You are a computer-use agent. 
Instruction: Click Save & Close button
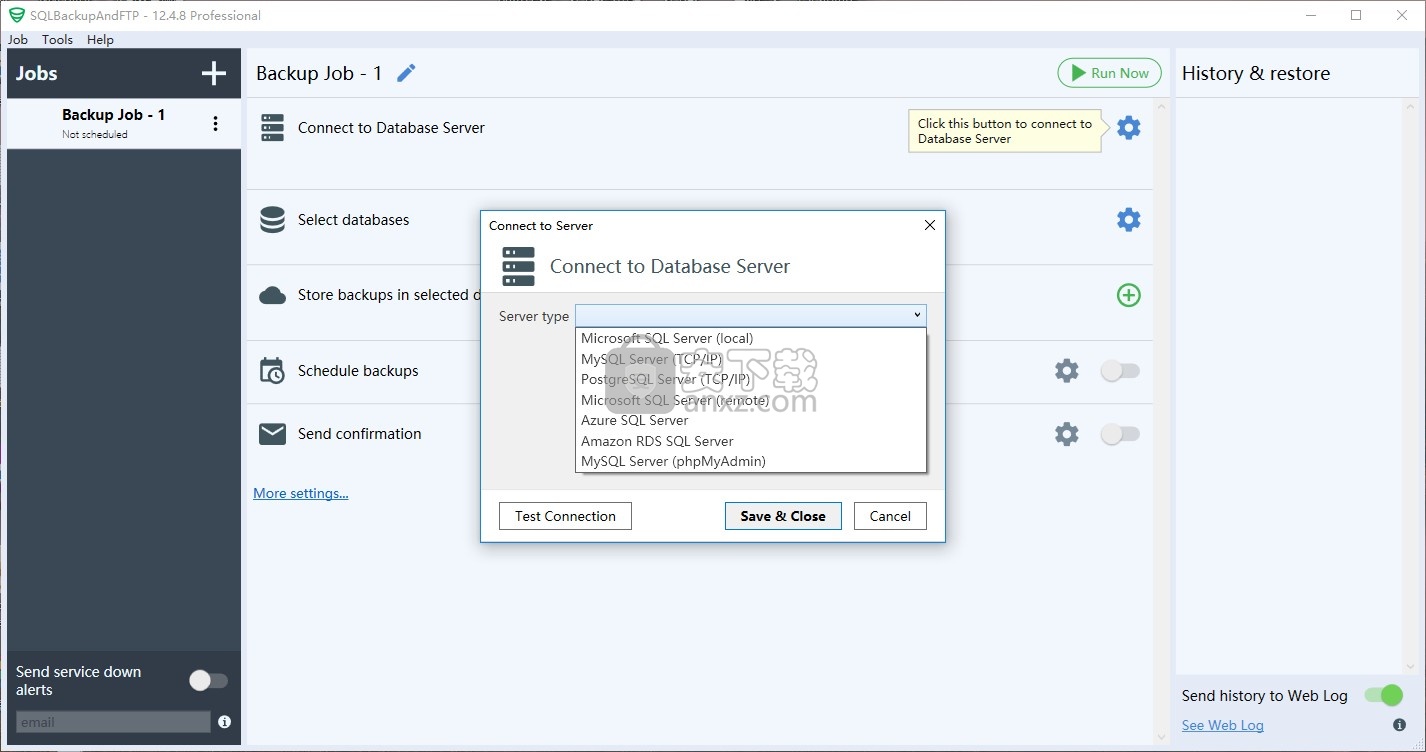click(783, 516)
